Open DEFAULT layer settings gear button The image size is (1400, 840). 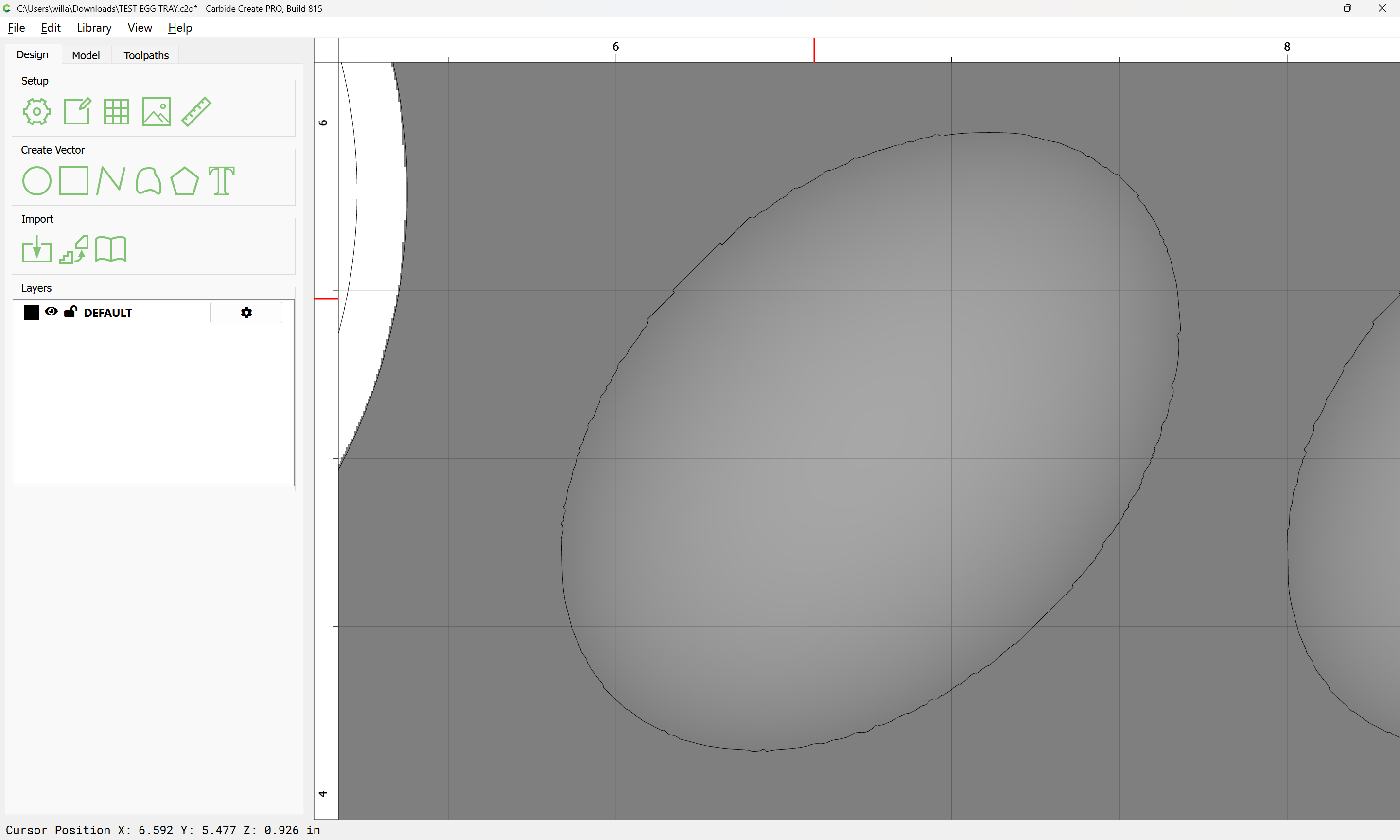tap(246, 313)
